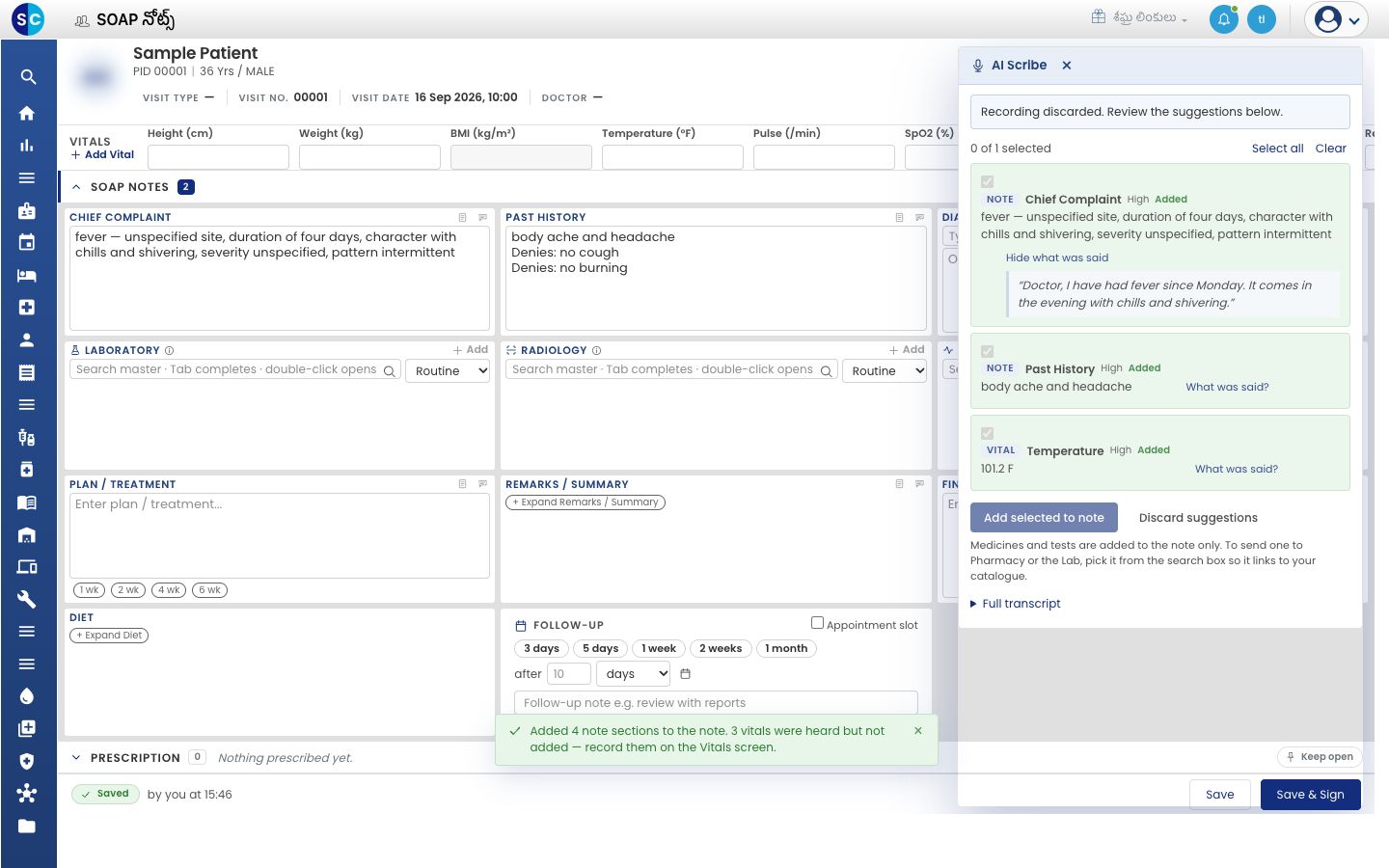Toggle the Past History suggestion checkbox
The image size is (1389, 868).
(988, 351)
